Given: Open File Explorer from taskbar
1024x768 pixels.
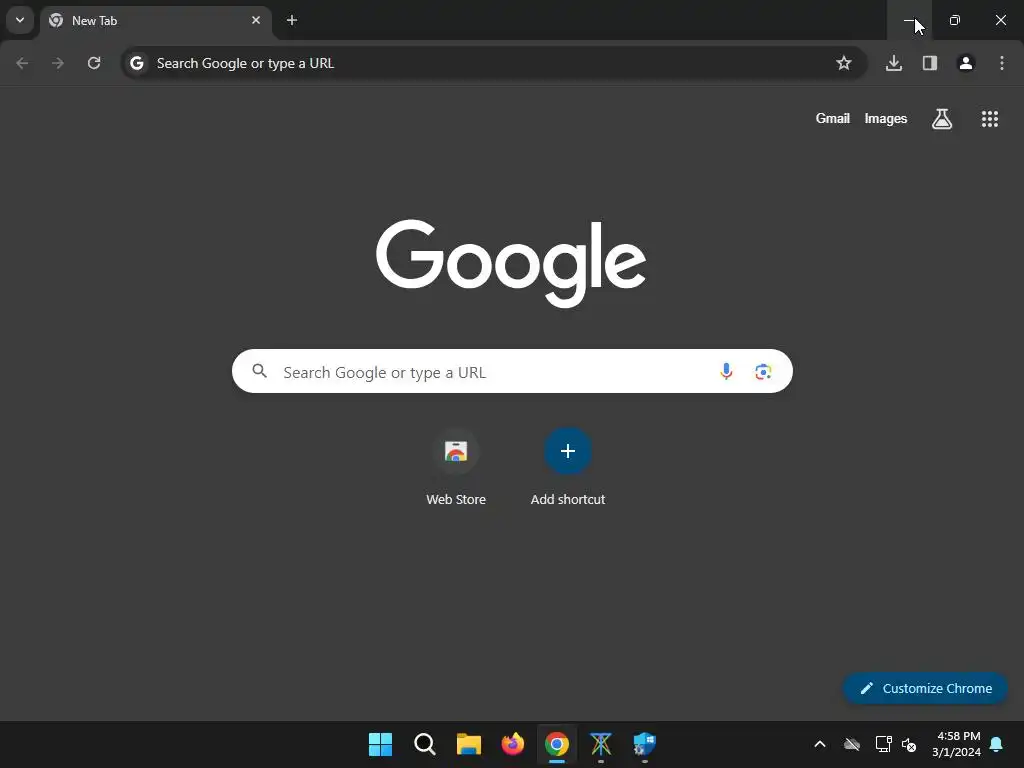Looking at the screenshot, I should [x=468, y=744].
